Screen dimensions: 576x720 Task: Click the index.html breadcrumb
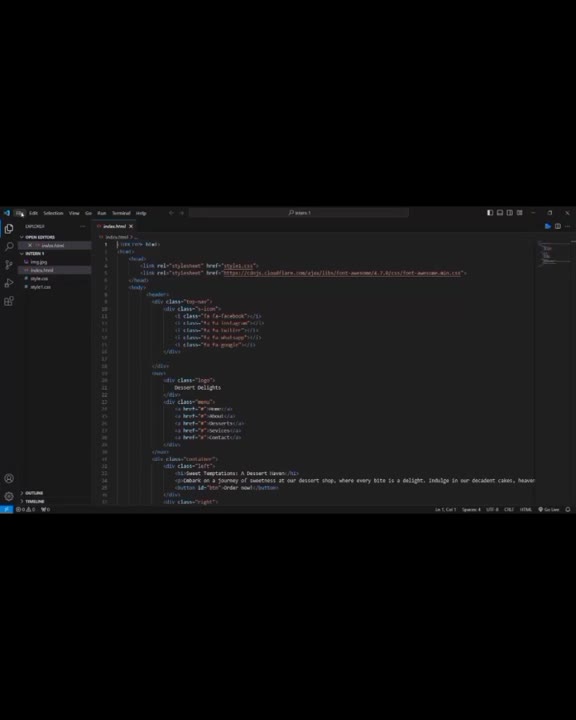click(x=116, y=237)
